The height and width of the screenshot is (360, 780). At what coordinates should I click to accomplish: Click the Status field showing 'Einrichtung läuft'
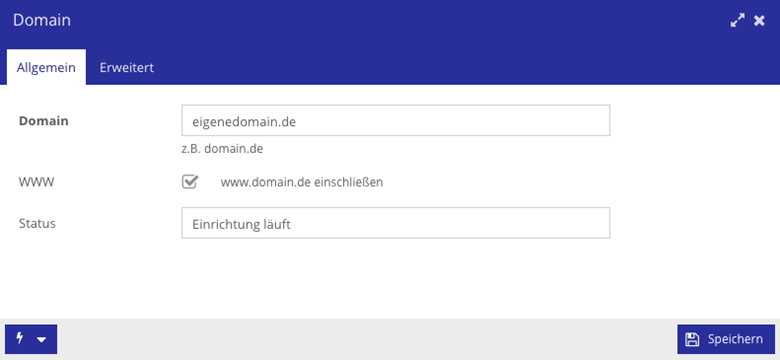tap(395, 223)
